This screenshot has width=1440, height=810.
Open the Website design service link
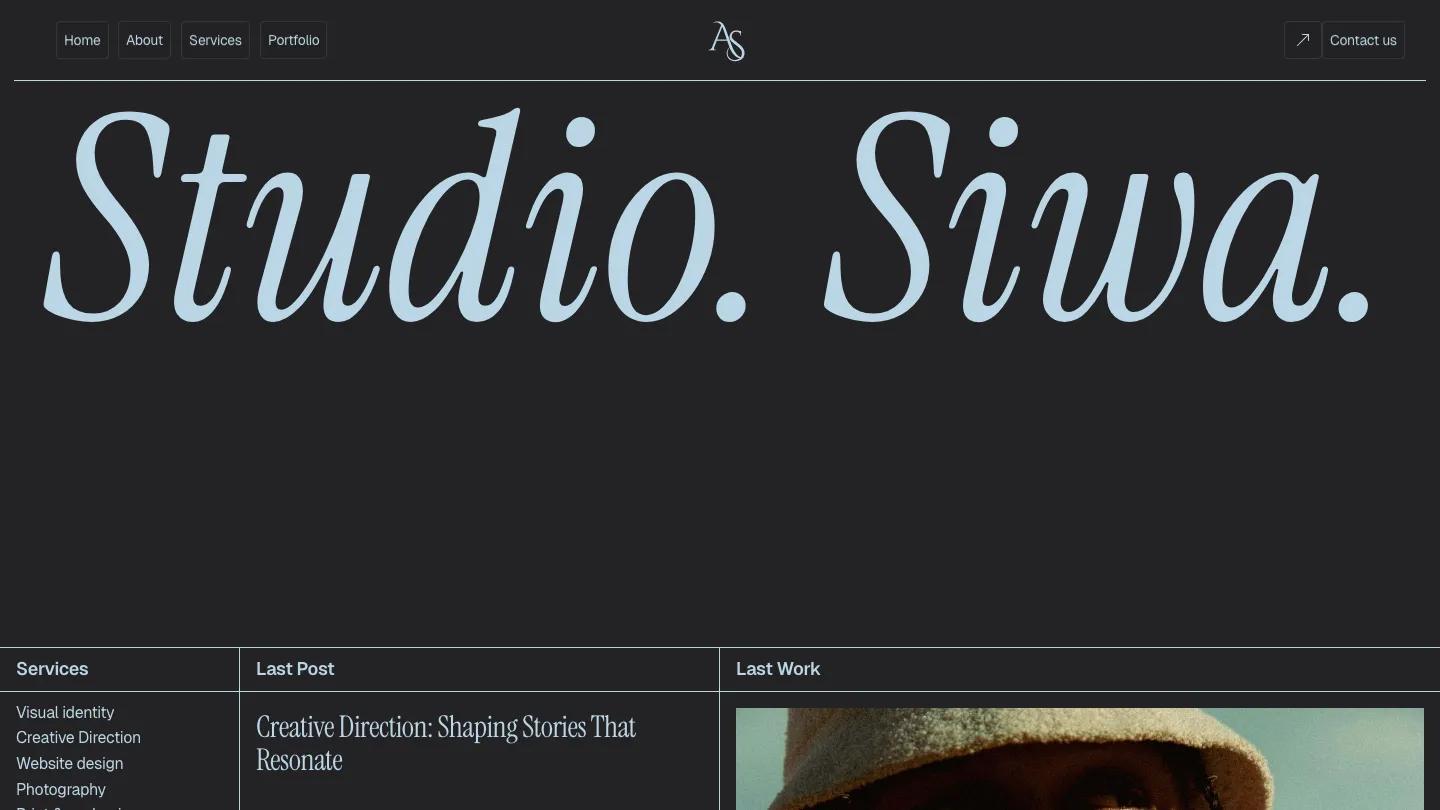tap(70, 763)
